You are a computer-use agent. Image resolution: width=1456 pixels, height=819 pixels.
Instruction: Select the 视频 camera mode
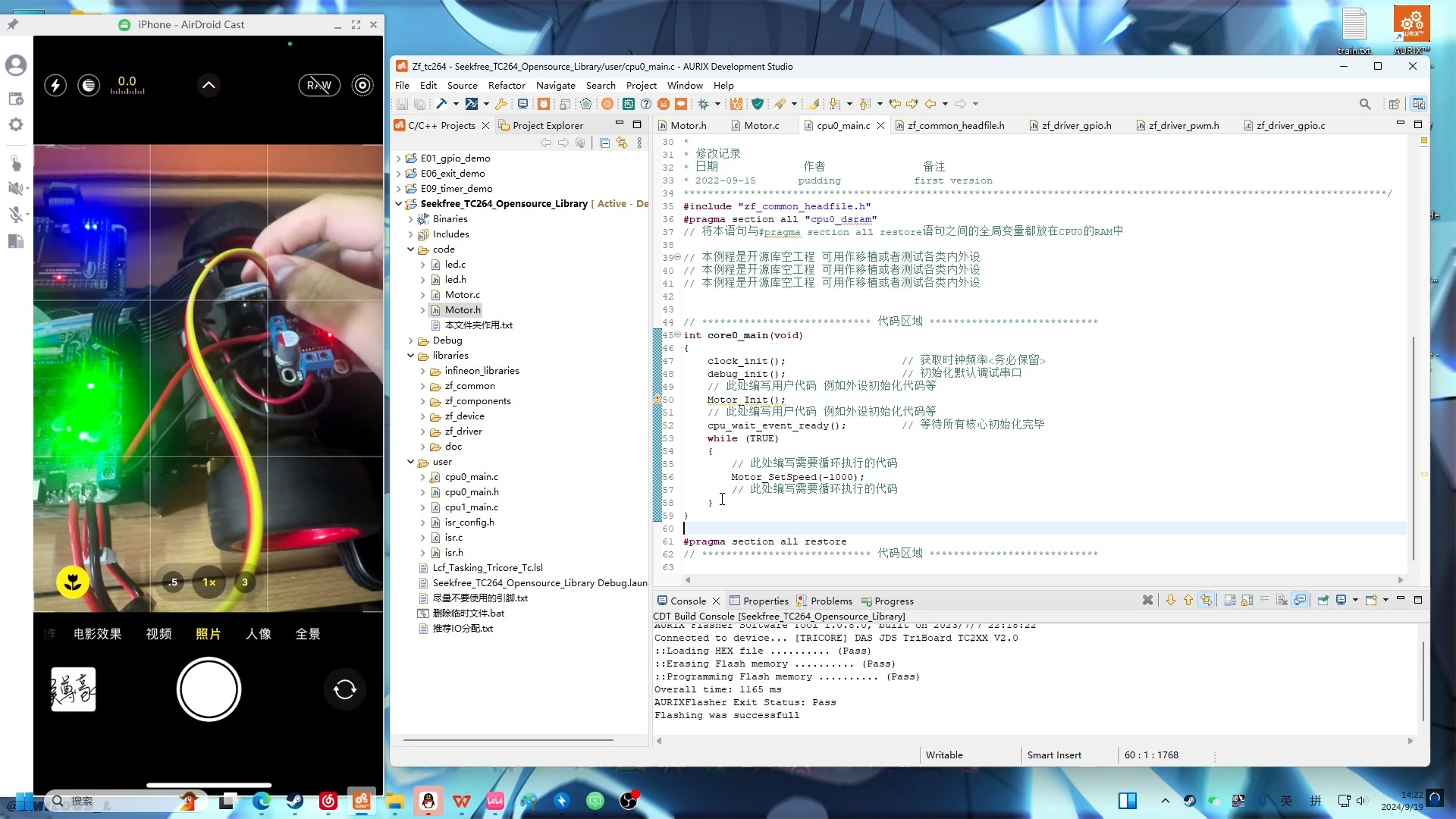pyautogui.click(x=158, y=634)
